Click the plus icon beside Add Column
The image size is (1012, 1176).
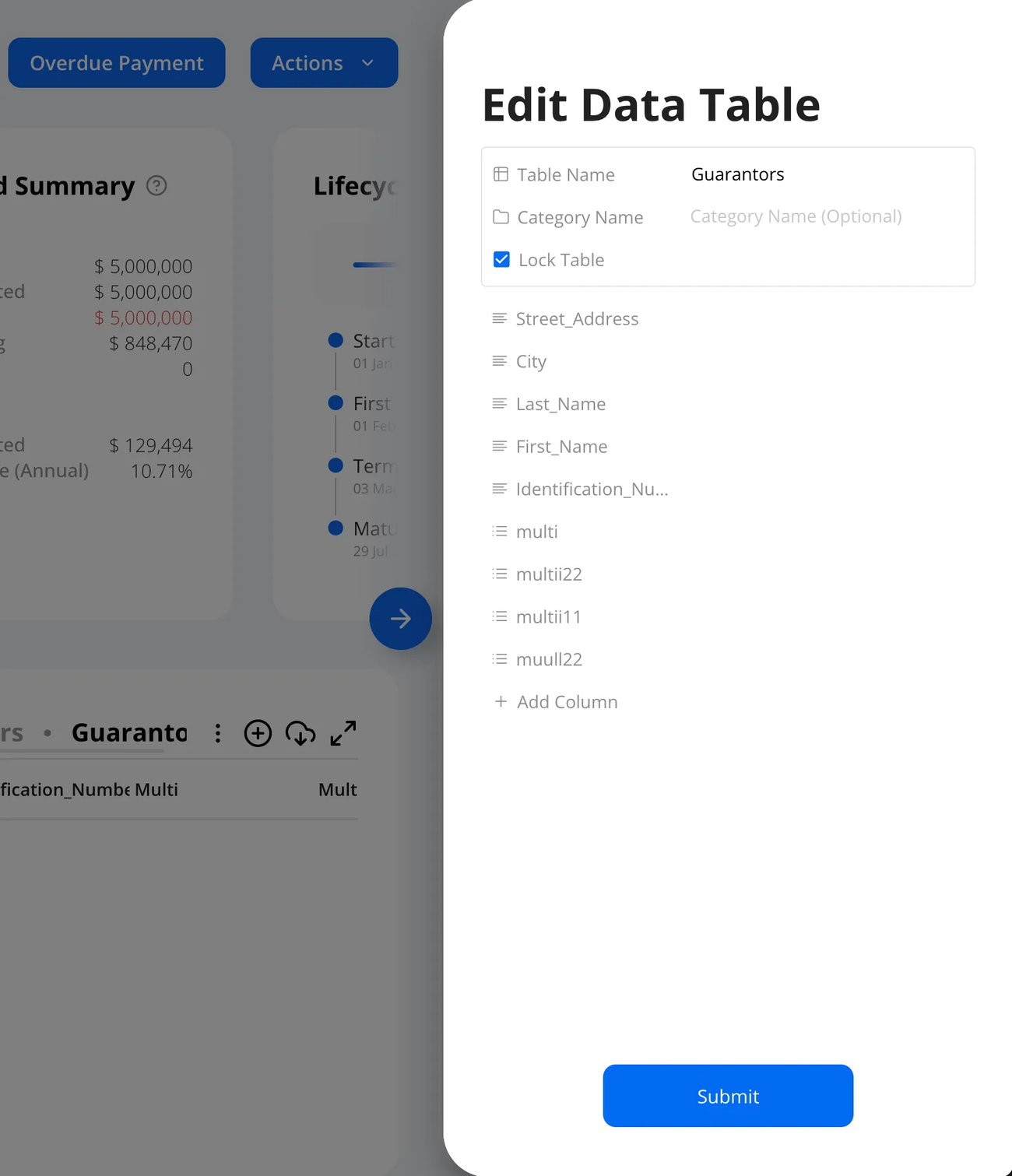pos(501,701)
